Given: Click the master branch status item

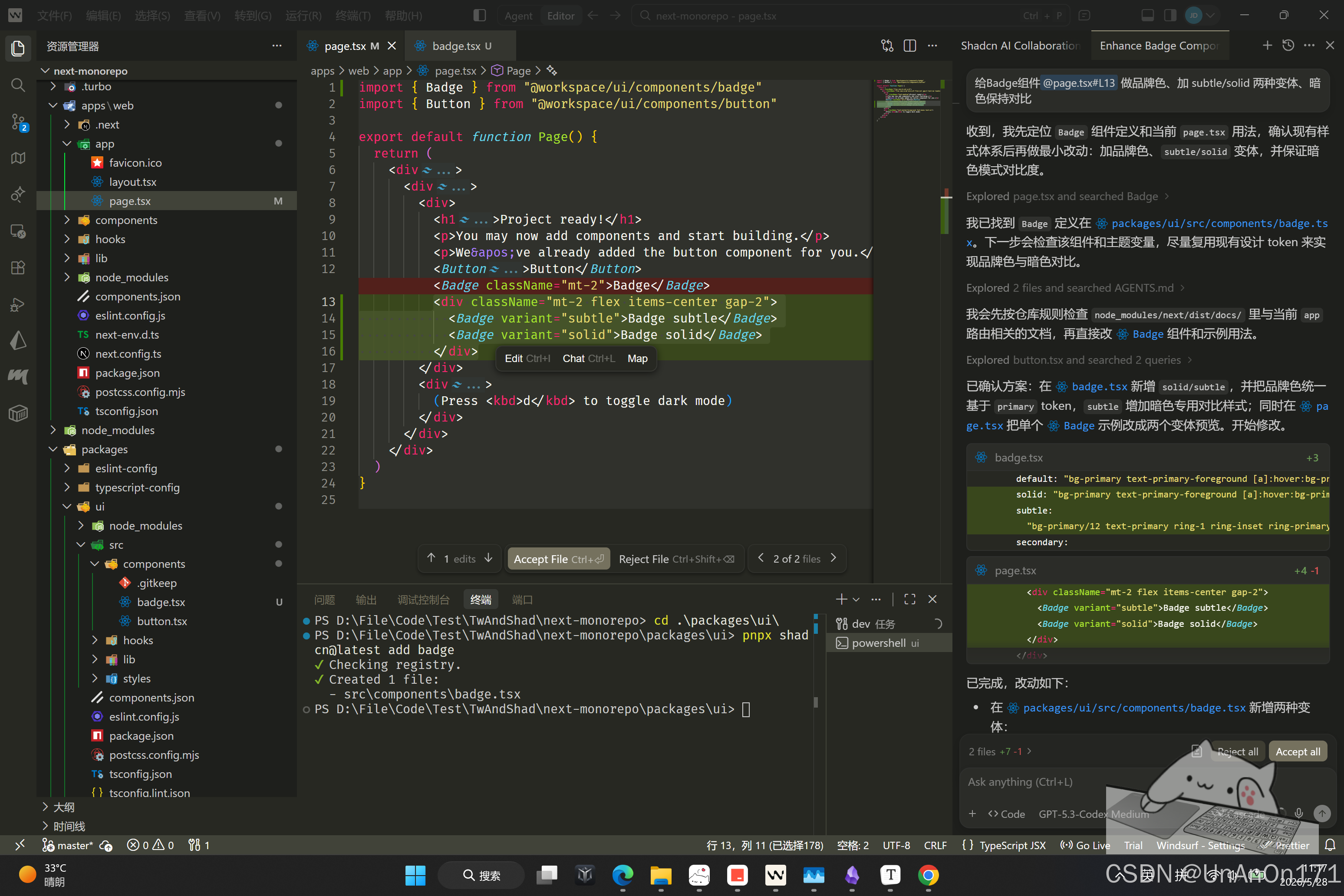Looking at the screenshot, I should coord(67,845).
